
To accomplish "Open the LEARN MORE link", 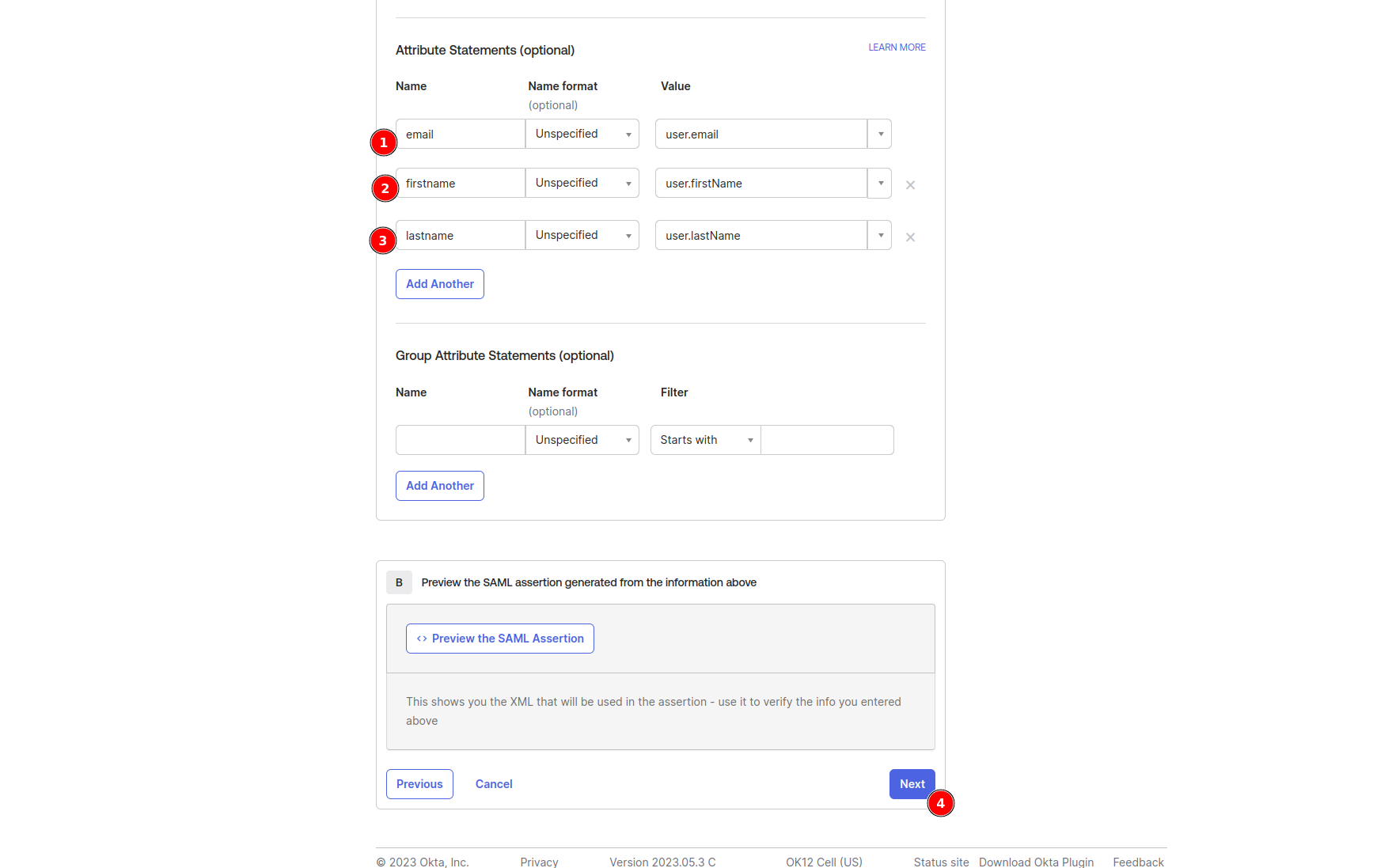I will [x=897, y=47].
